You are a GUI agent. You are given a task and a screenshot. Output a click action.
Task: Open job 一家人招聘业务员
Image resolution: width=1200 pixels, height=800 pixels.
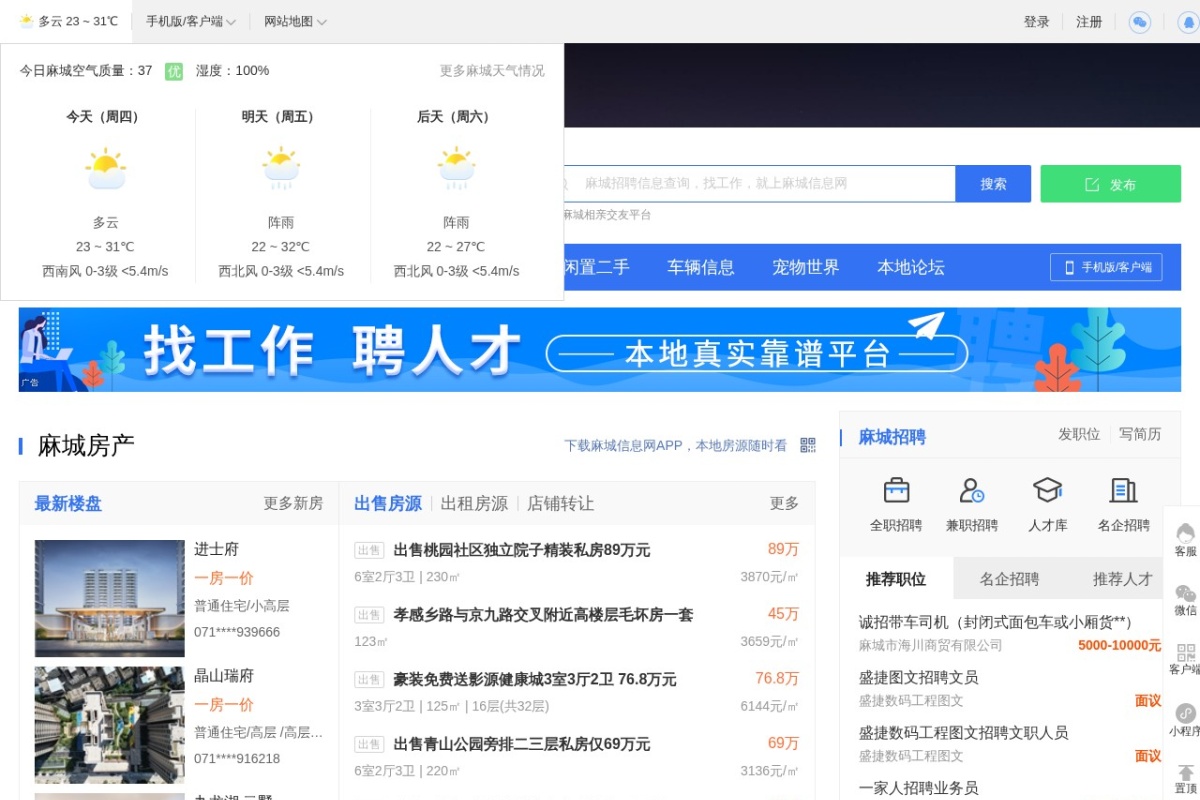[918, 788]
